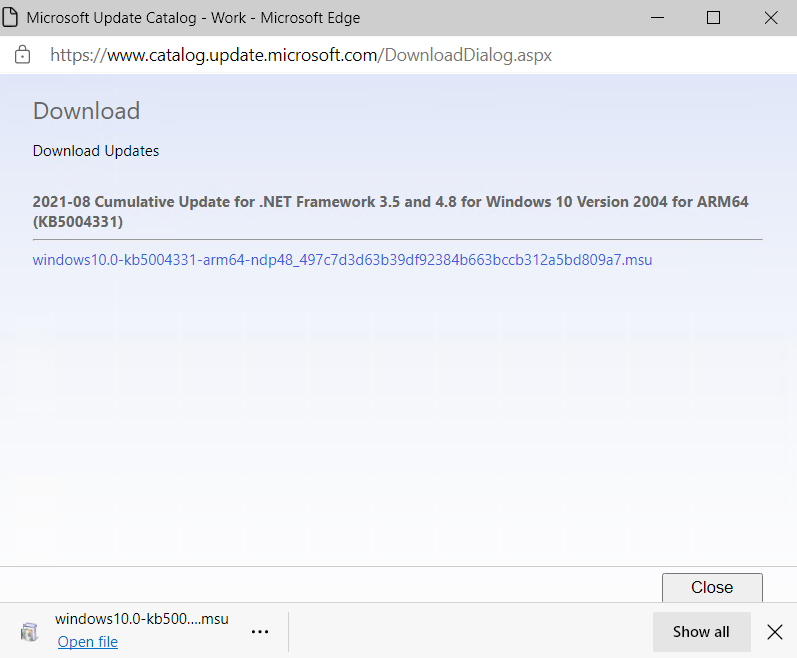797x658 pixels.
Task: Dismiss the downloads bar with X
Action: pos(775,632)
